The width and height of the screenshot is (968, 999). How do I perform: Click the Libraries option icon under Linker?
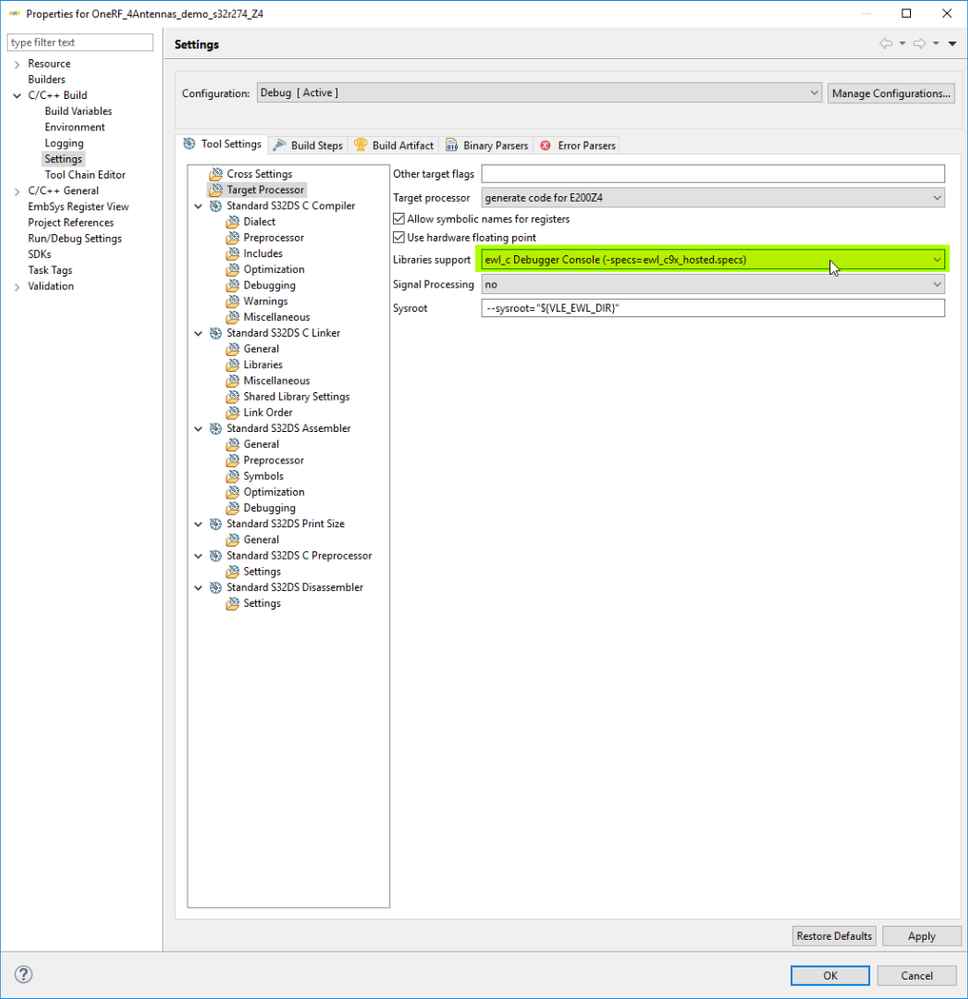pos(233,365)
